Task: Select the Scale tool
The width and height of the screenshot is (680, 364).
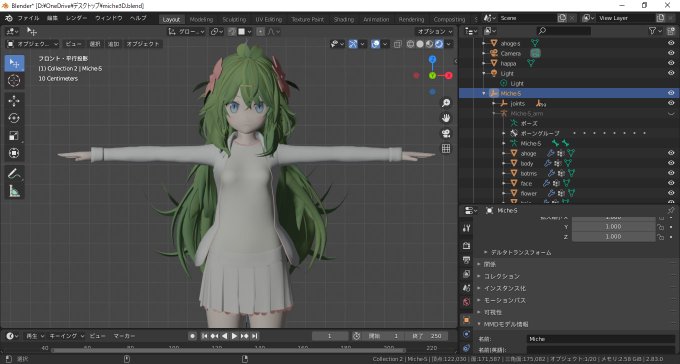Action: (x=14, y=135)
